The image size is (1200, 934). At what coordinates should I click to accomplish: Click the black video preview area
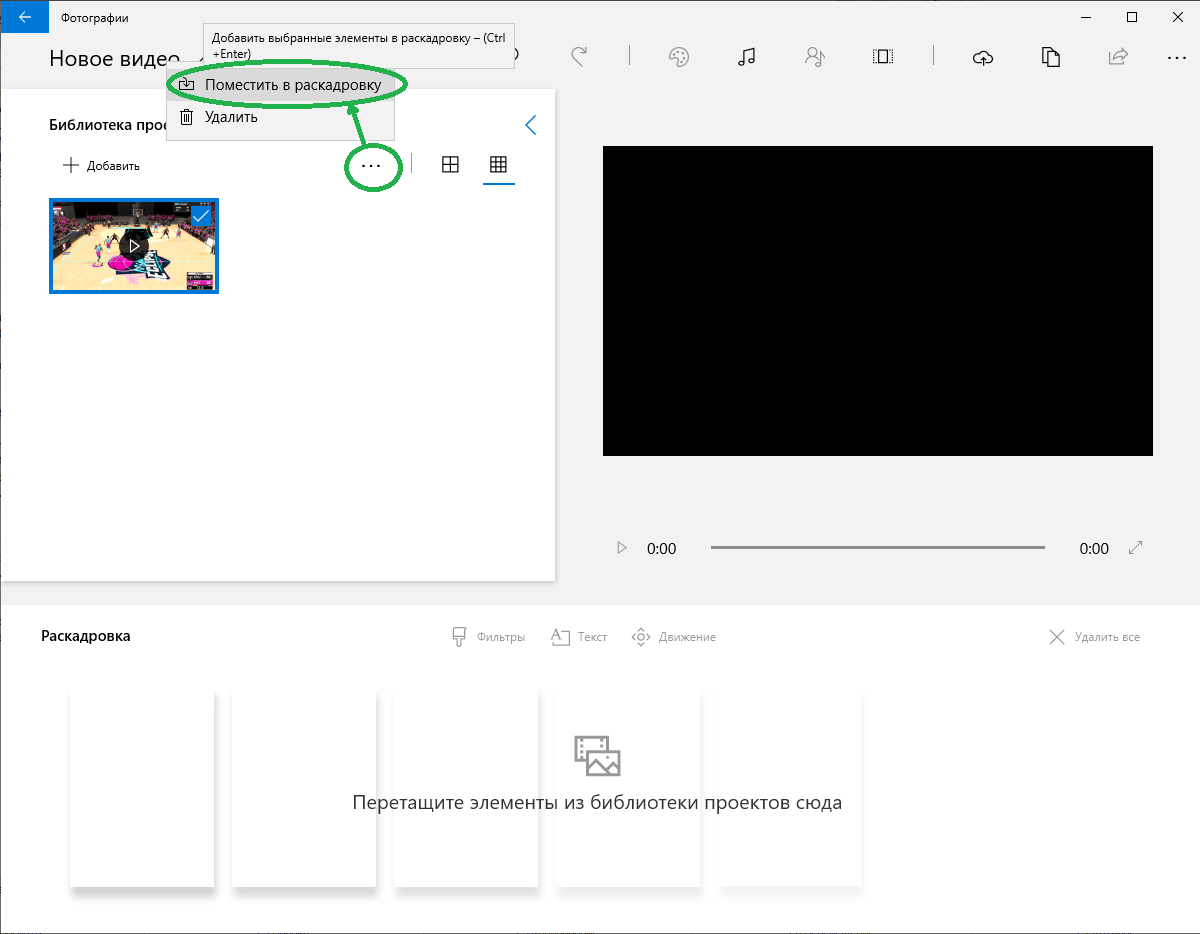pos(878,301)
